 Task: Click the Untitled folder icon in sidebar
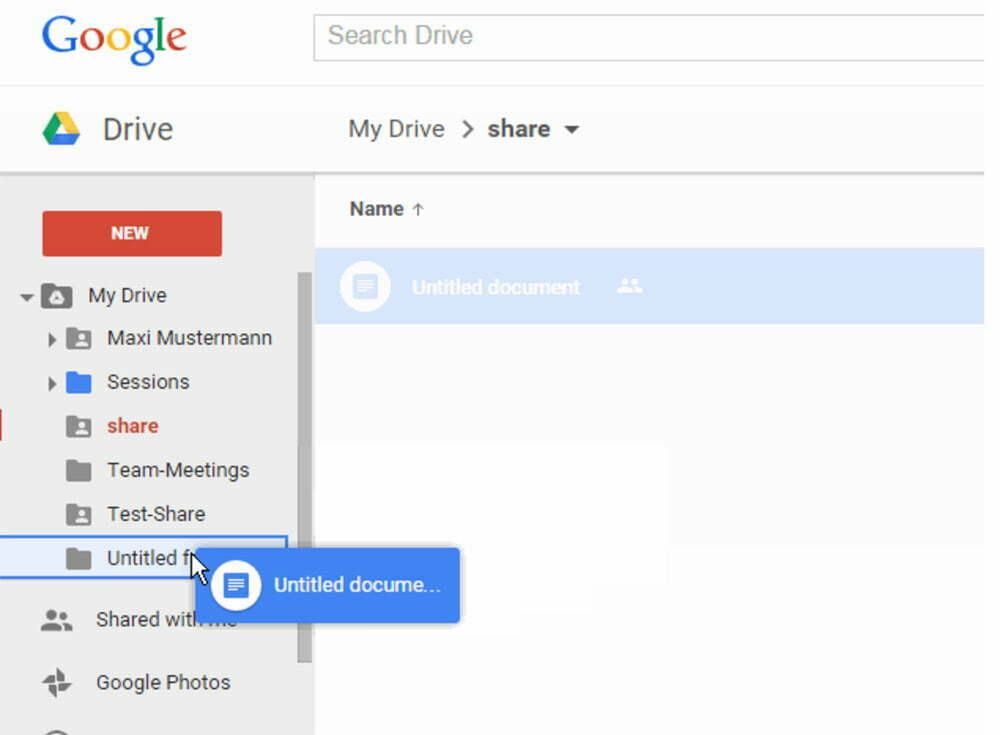pos(79,558)
